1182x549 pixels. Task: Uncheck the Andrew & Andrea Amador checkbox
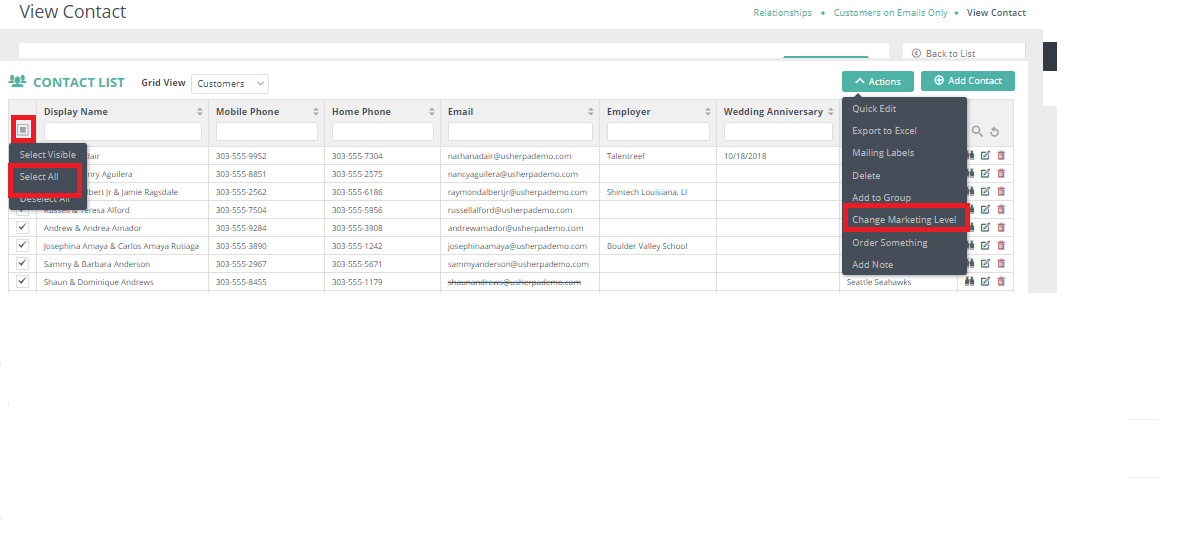(x=22, y=228)
